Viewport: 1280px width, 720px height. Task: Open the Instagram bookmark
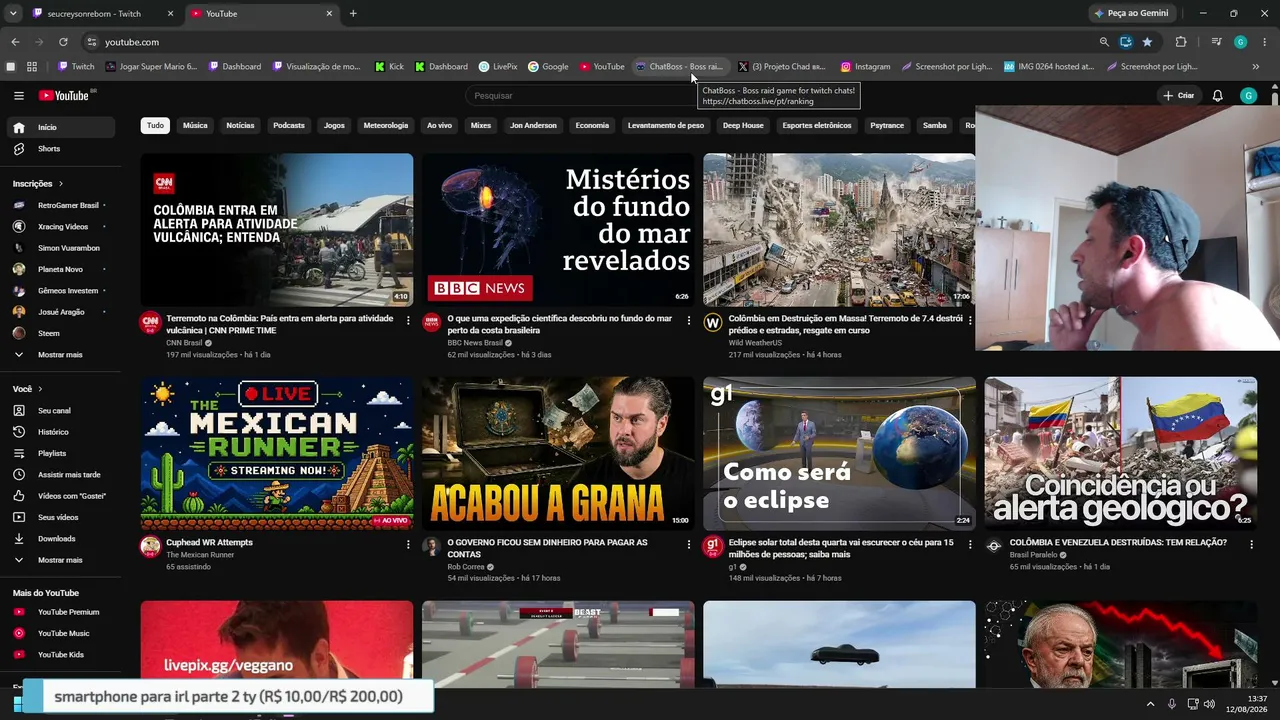coord(865,67)
